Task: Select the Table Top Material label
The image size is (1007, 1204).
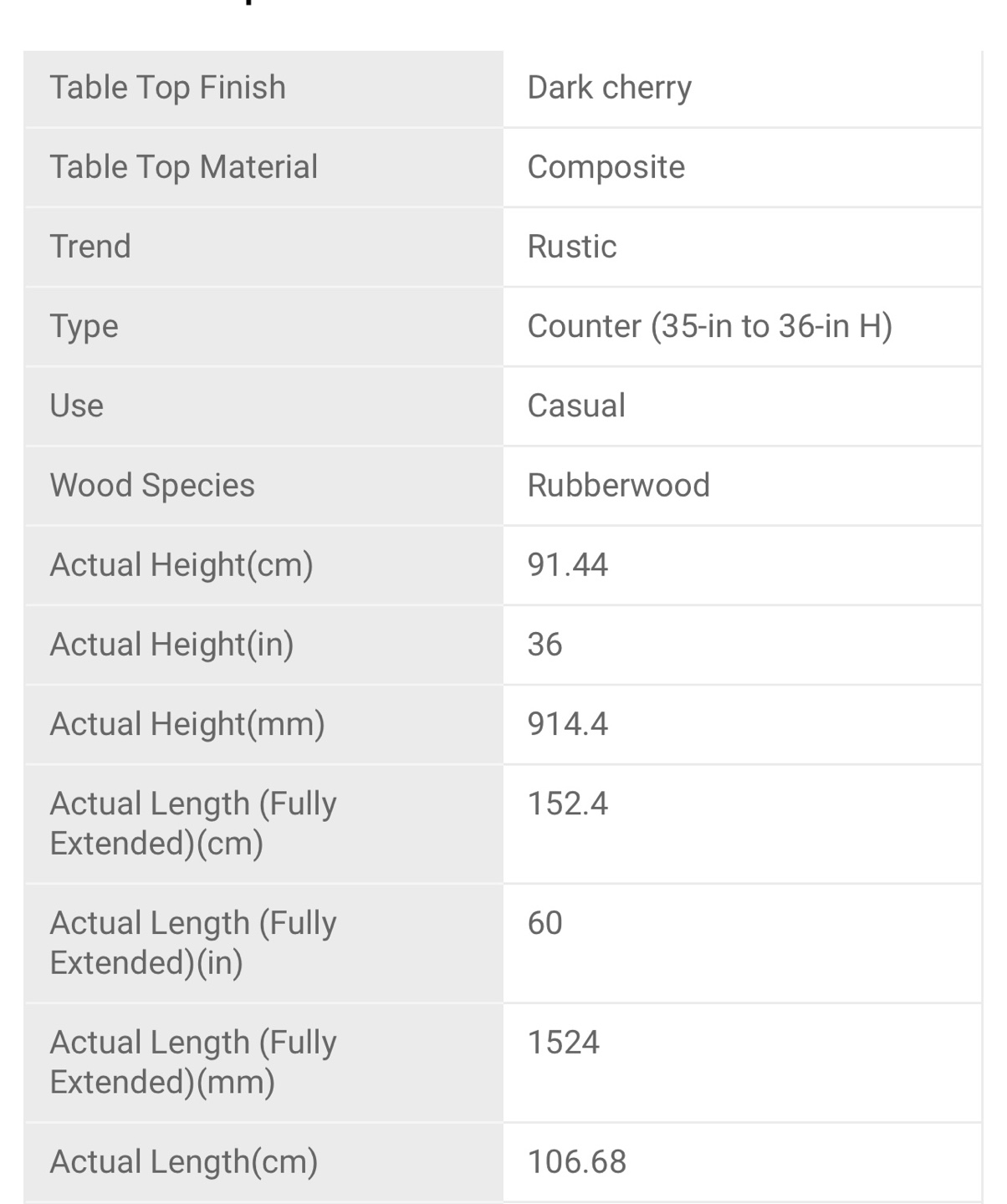Action: click(x=183, y=167)
